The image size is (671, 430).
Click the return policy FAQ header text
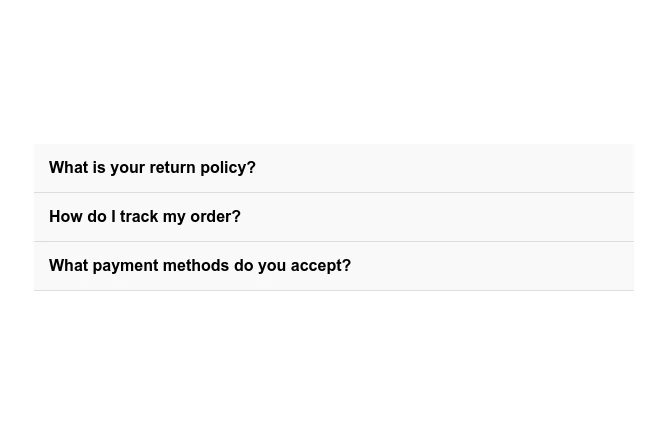point(152,168)
